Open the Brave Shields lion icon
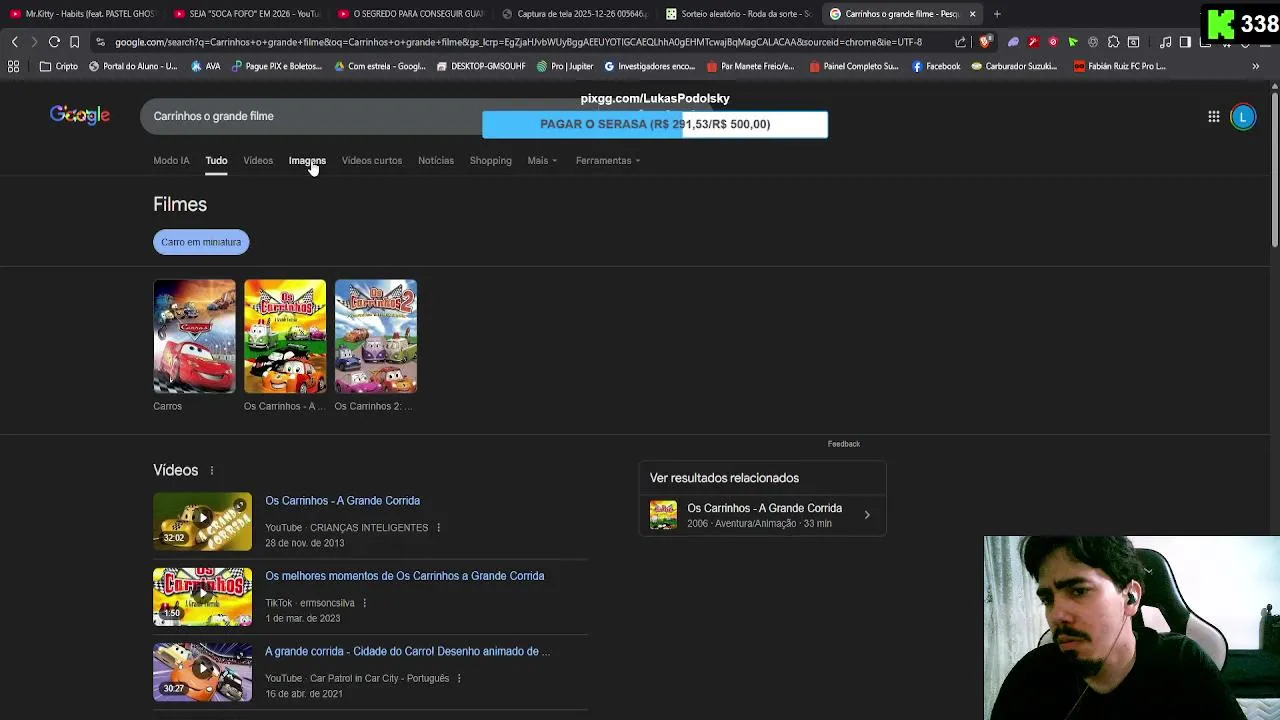Image resolution: width=1280 pixels, height=720 pixels. tap(985, 42)
